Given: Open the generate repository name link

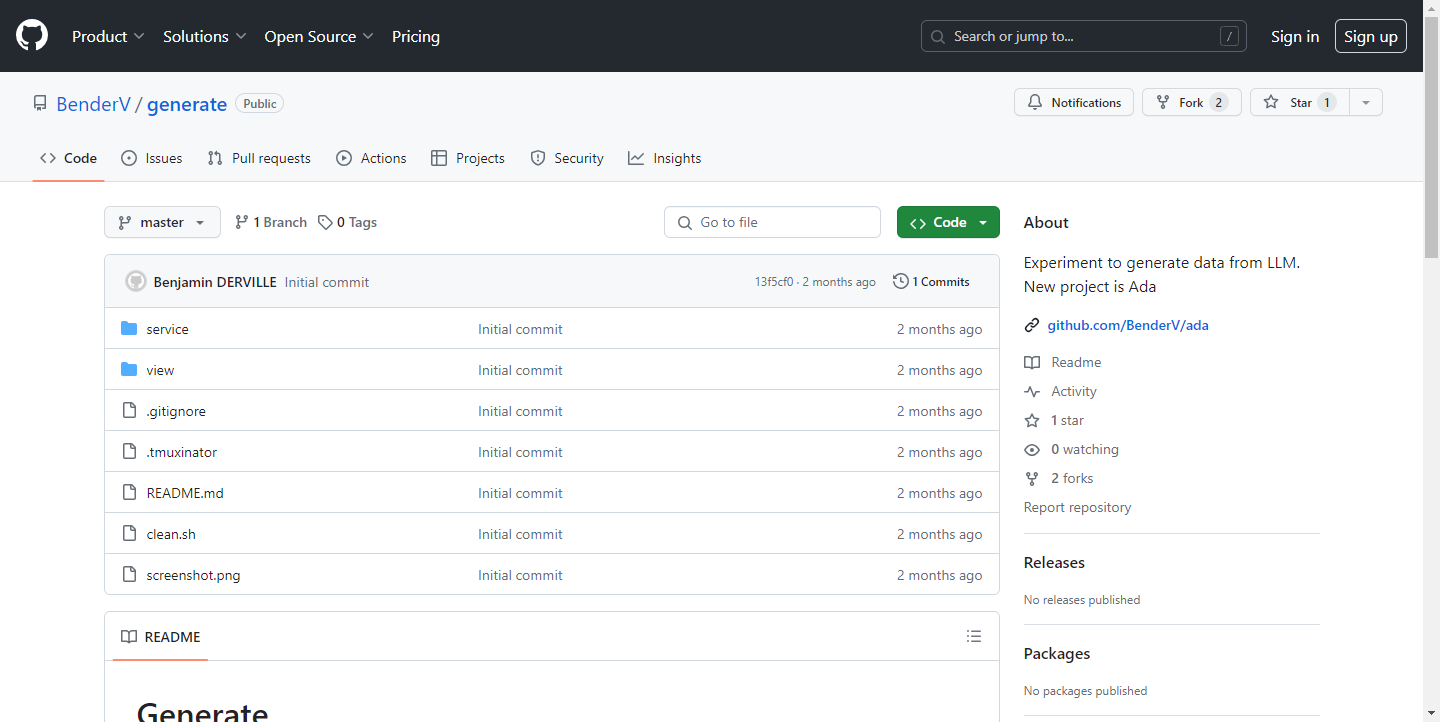Looking at the screenshot, I should click(x=187, y=104).
